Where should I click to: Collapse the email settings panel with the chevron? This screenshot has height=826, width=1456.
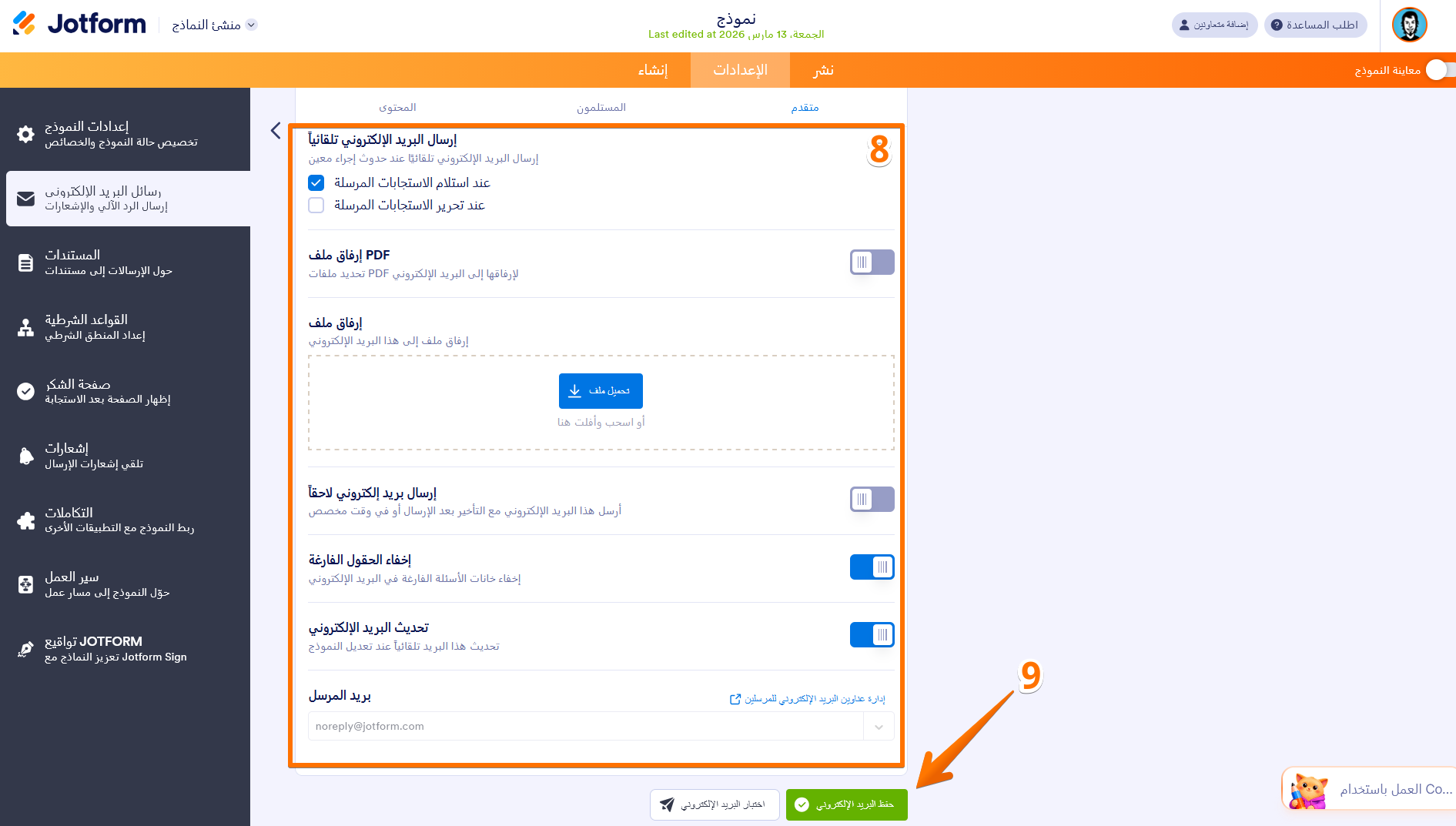[x=275, y=131]
